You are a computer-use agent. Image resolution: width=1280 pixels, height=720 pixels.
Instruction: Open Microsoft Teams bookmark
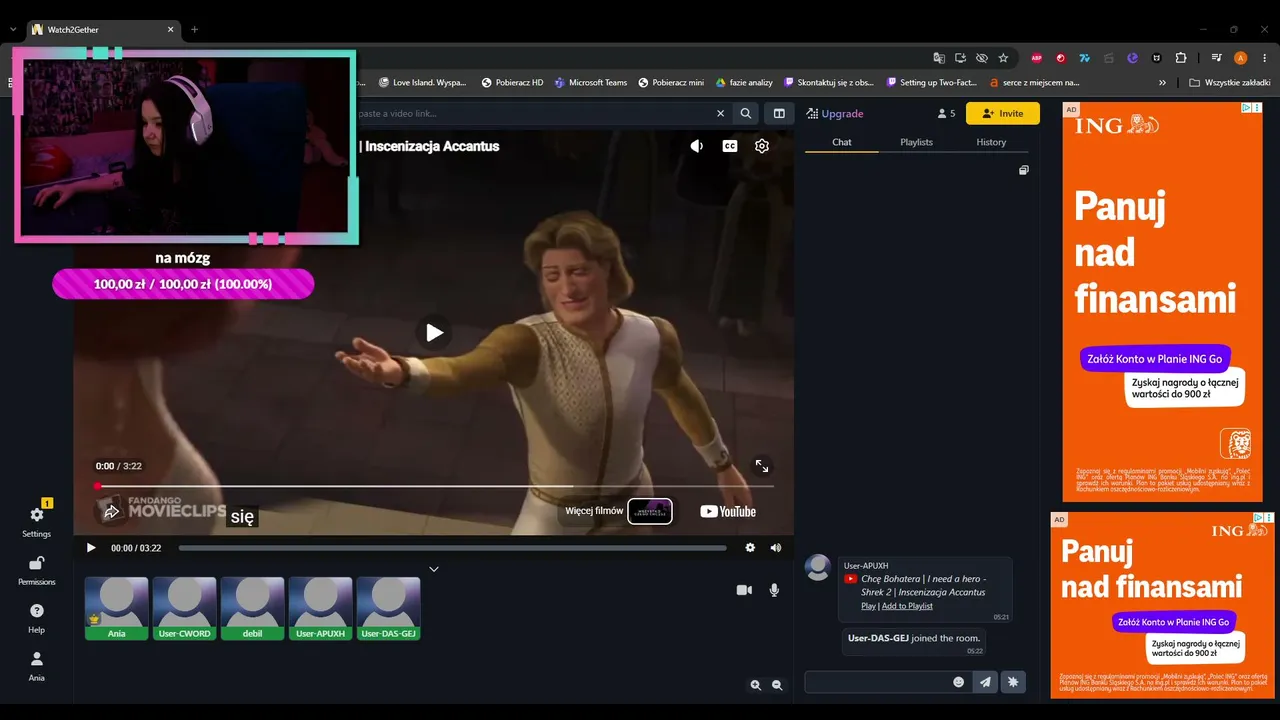pos(591,82)
